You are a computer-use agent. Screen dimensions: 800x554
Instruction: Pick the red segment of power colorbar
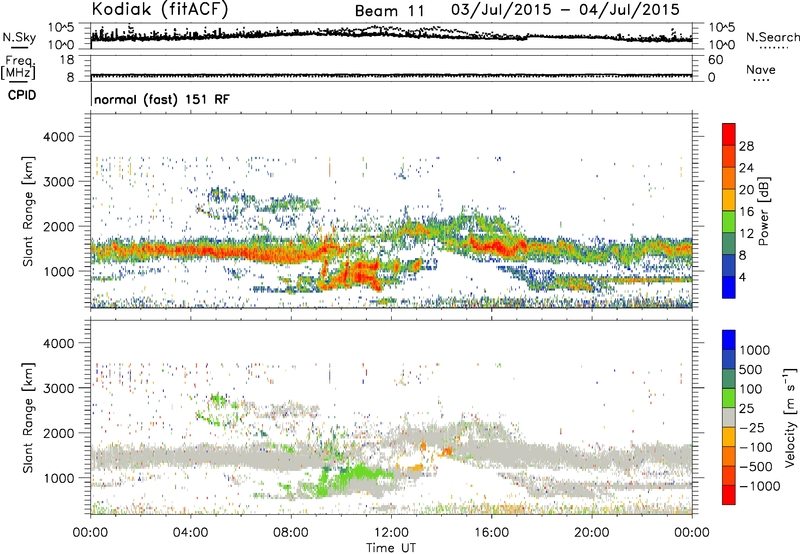[729, 134]
